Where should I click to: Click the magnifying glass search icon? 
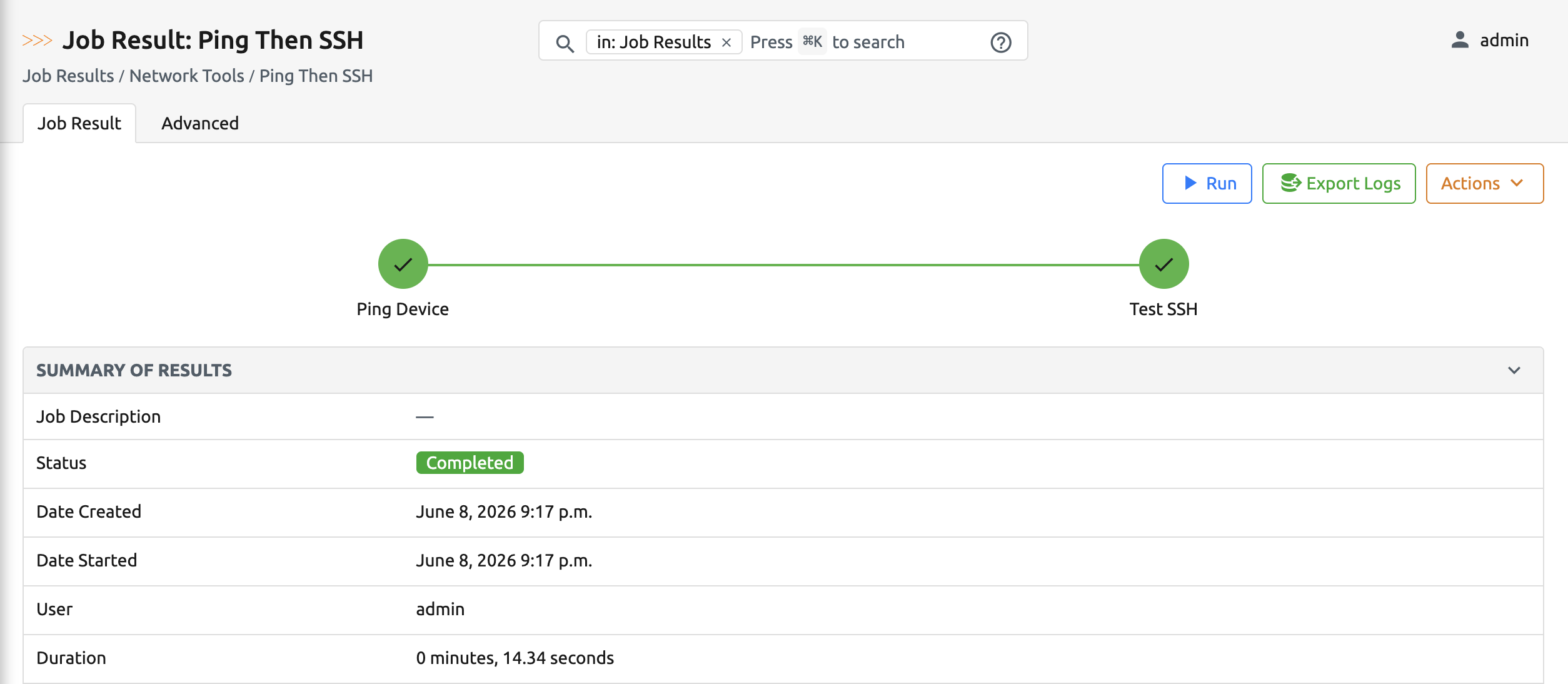(x=565, y=43)
